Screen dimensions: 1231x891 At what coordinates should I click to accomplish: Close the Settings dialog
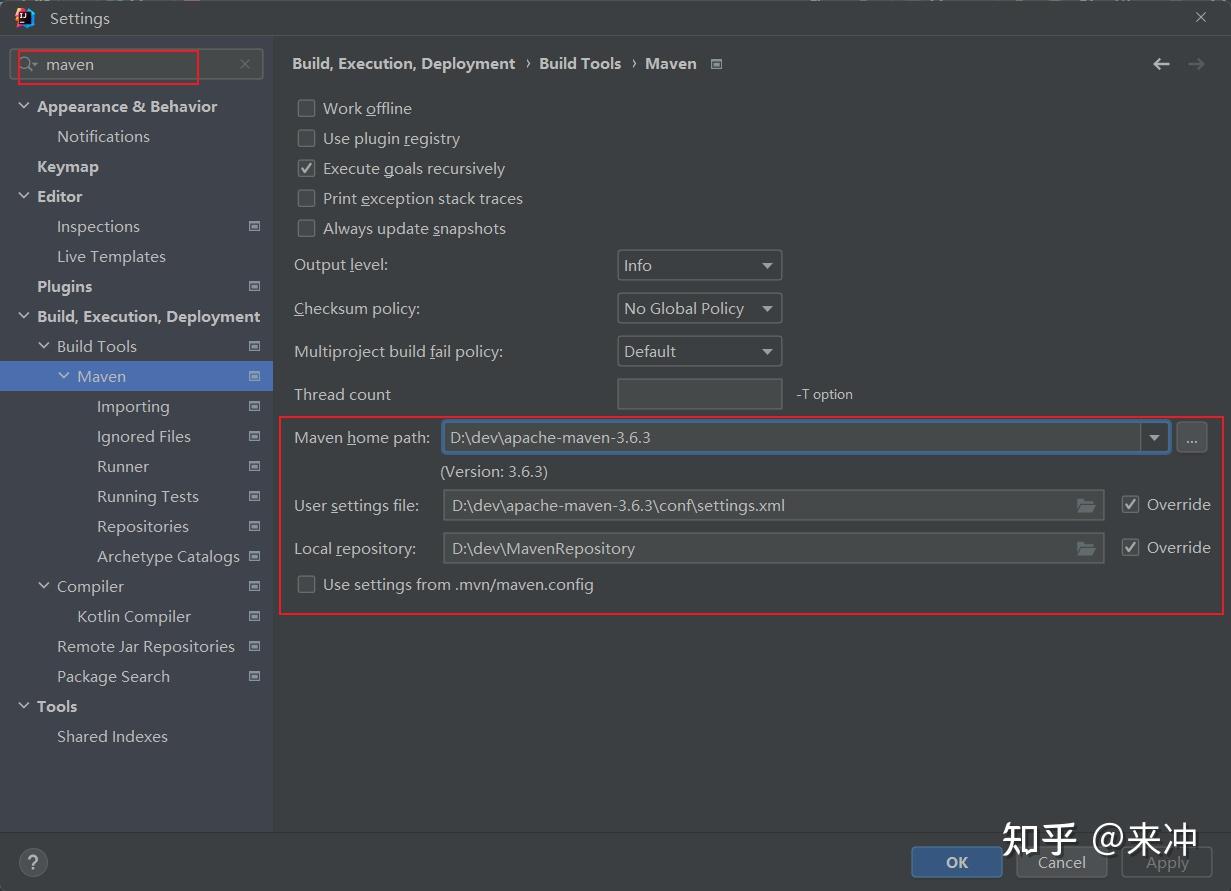[1200, 17]
